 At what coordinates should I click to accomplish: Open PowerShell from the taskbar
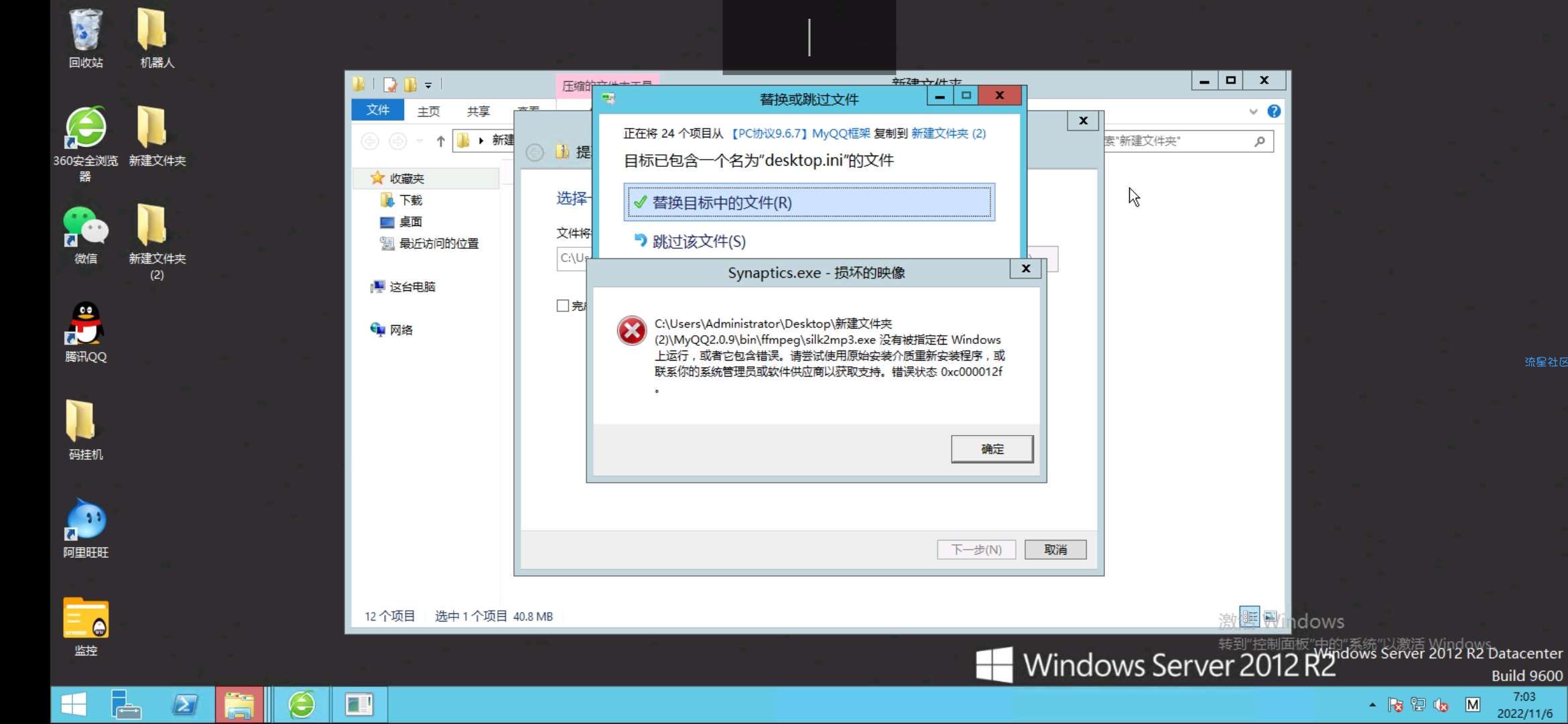pos(184,705)
